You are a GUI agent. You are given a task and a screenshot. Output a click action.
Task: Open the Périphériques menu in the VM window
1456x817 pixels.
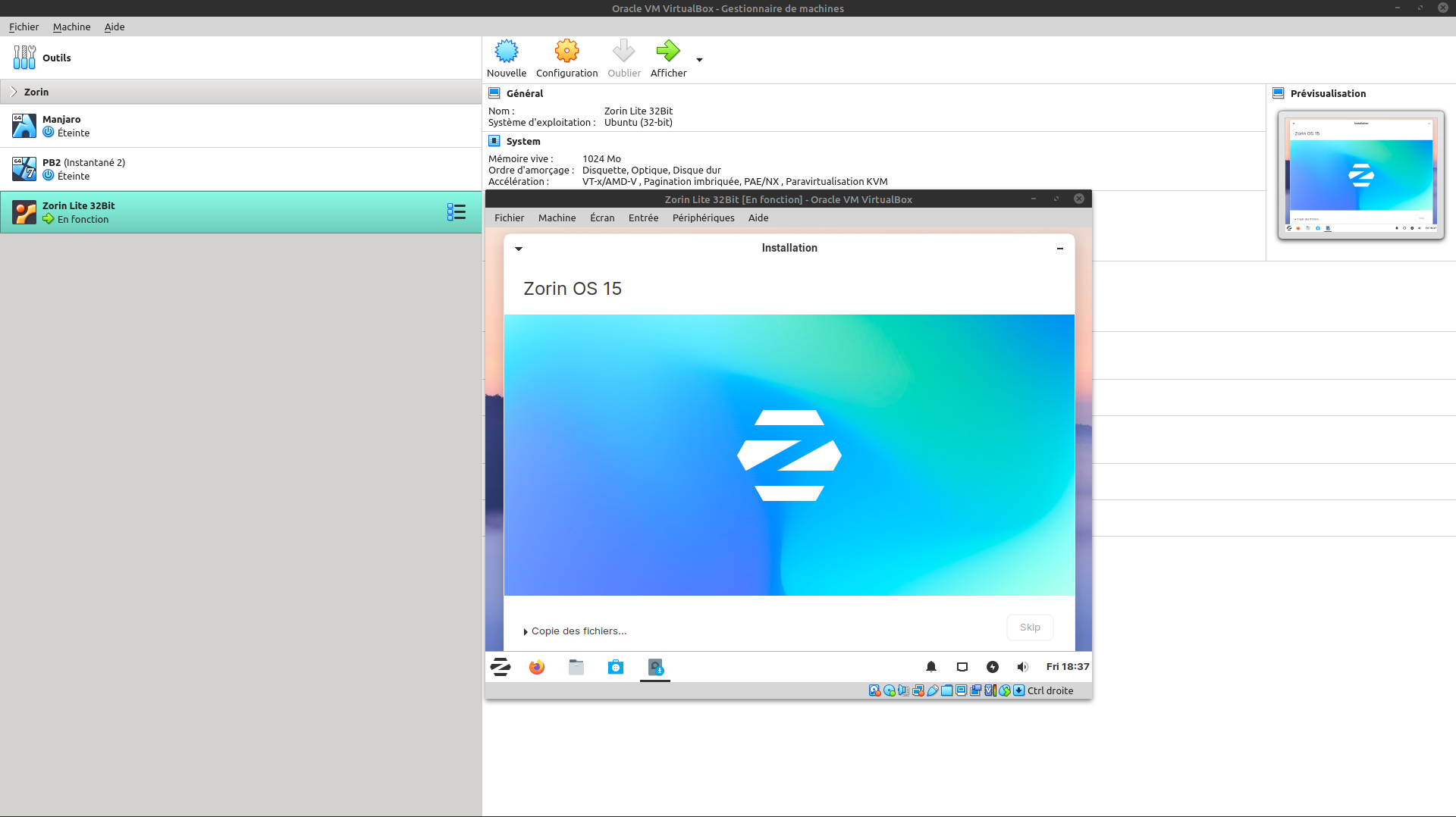[703, 218]
